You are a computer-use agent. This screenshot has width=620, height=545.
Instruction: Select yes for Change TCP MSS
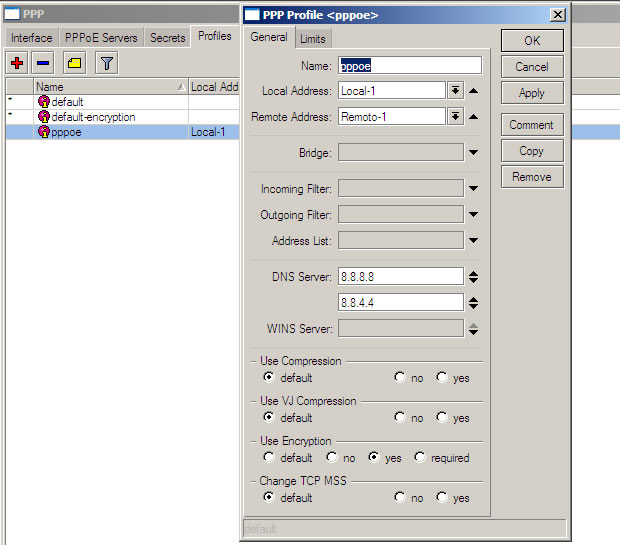pyautogui.click(x=442, y=497)
